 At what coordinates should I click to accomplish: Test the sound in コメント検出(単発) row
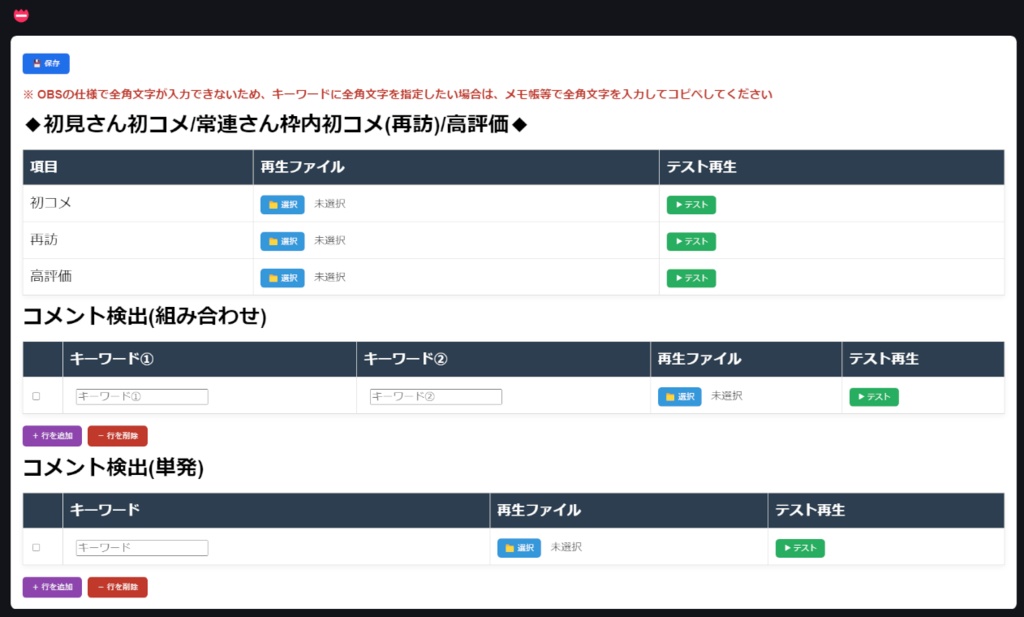pos(800,547)
